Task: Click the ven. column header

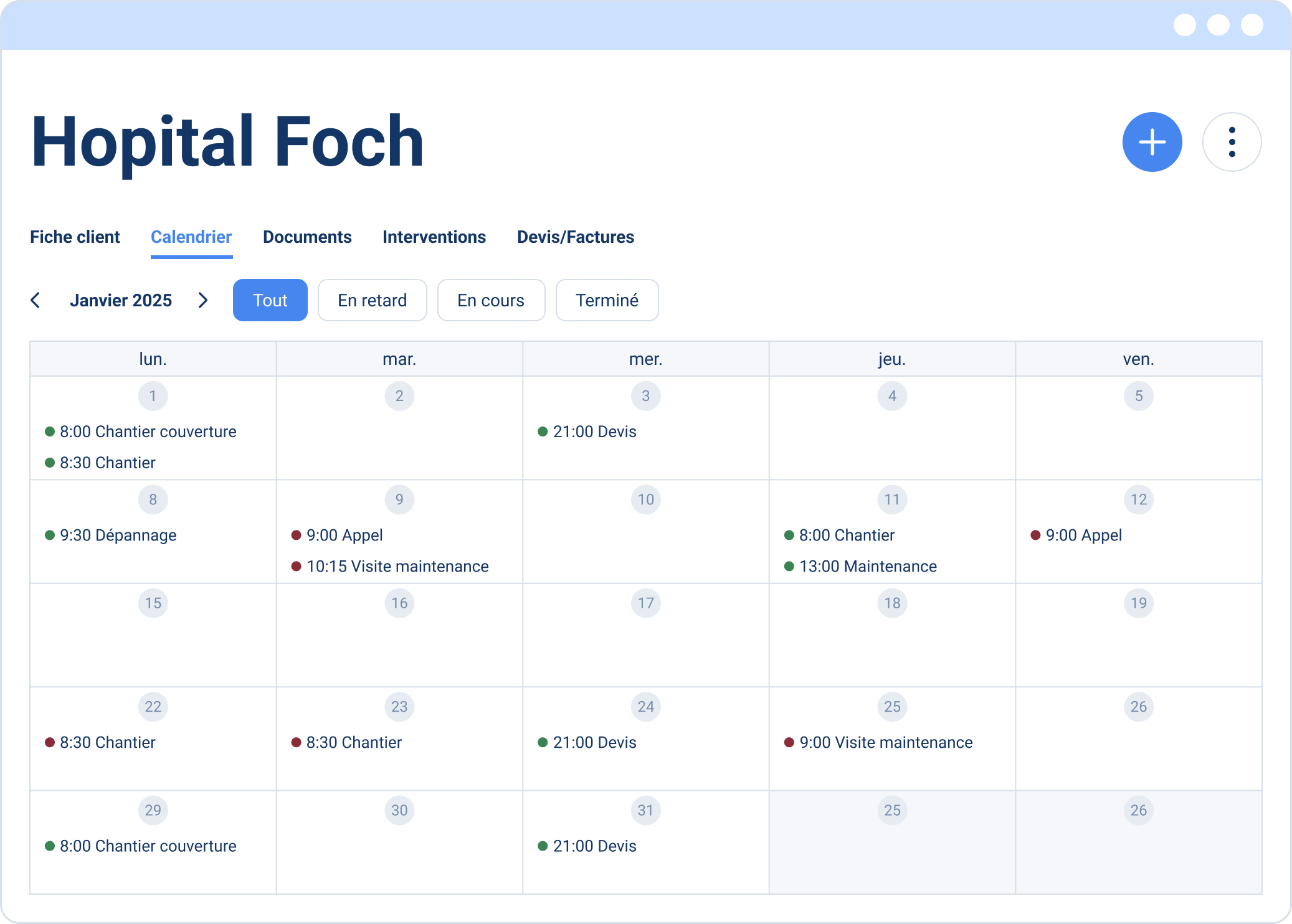Action: tap(1139, 359)
